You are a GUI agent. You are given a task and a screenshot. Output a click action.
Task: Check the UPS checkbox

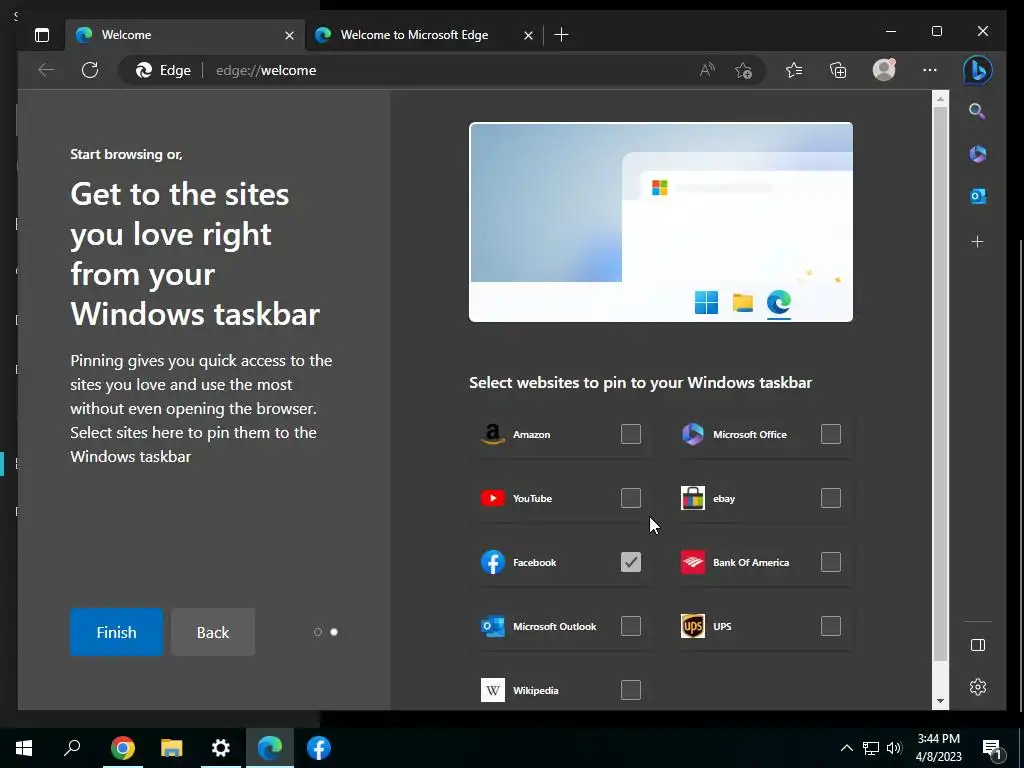(x=831, y=626)
